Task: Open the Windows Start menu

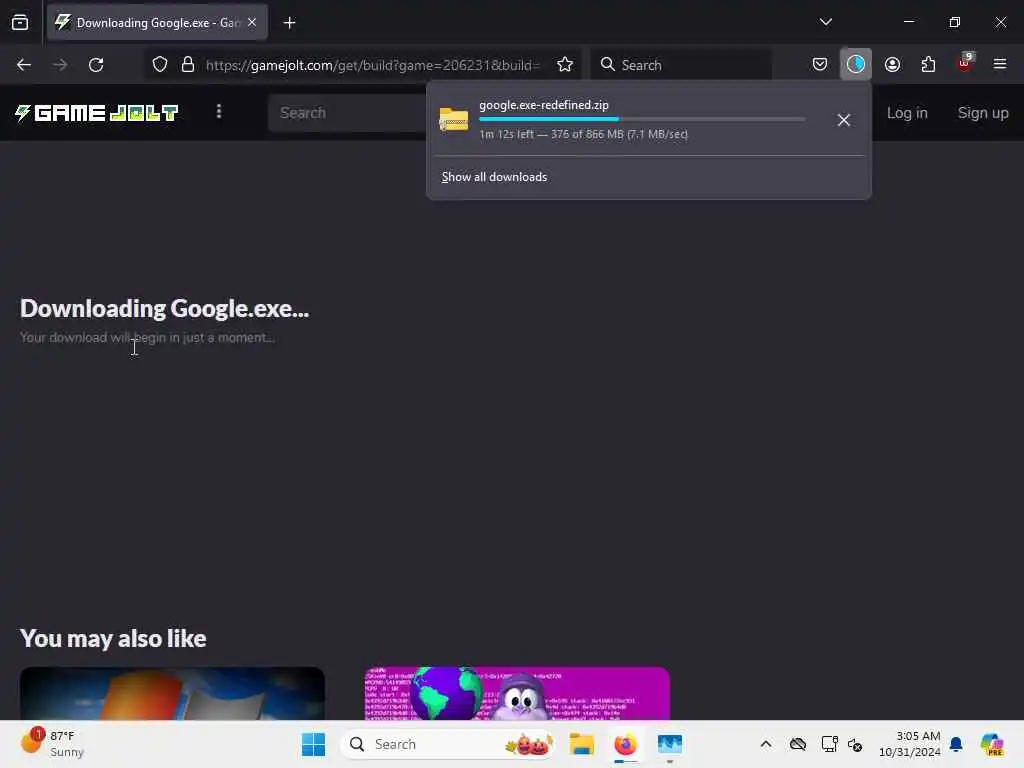Action: click(x=313, y=744)
